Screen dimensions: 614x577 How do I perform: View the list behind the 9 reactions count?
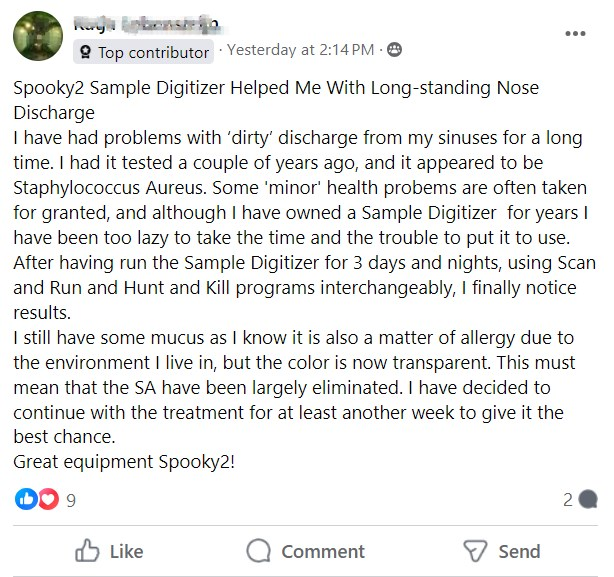tap(71, 500)
